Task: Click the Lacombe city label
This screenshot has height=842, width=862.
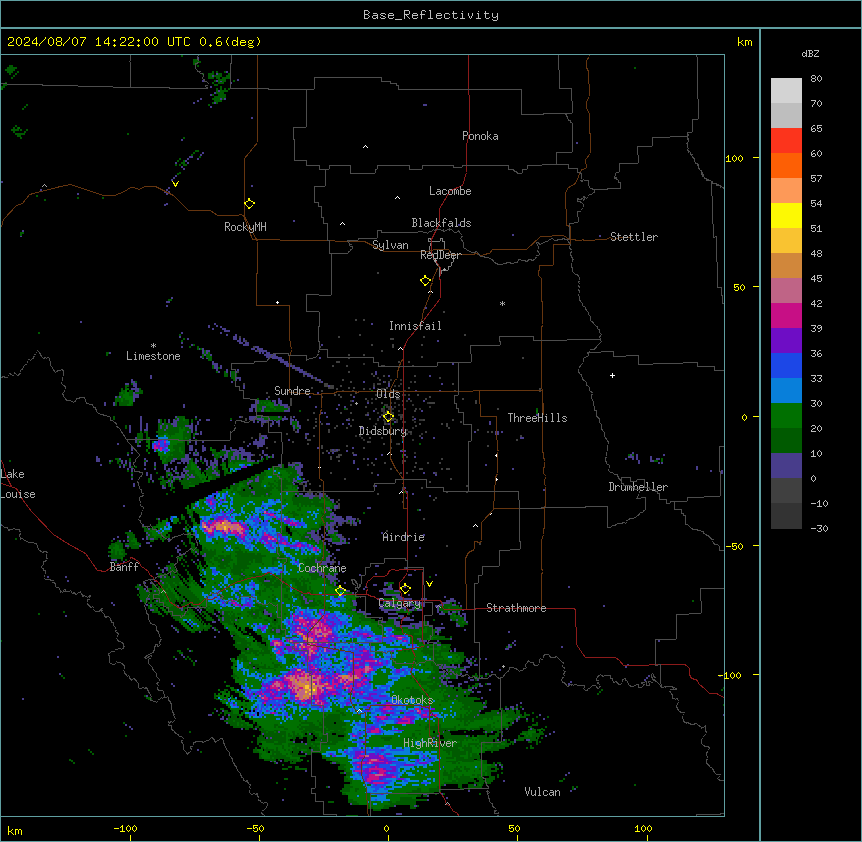Action: coord(450,191)
